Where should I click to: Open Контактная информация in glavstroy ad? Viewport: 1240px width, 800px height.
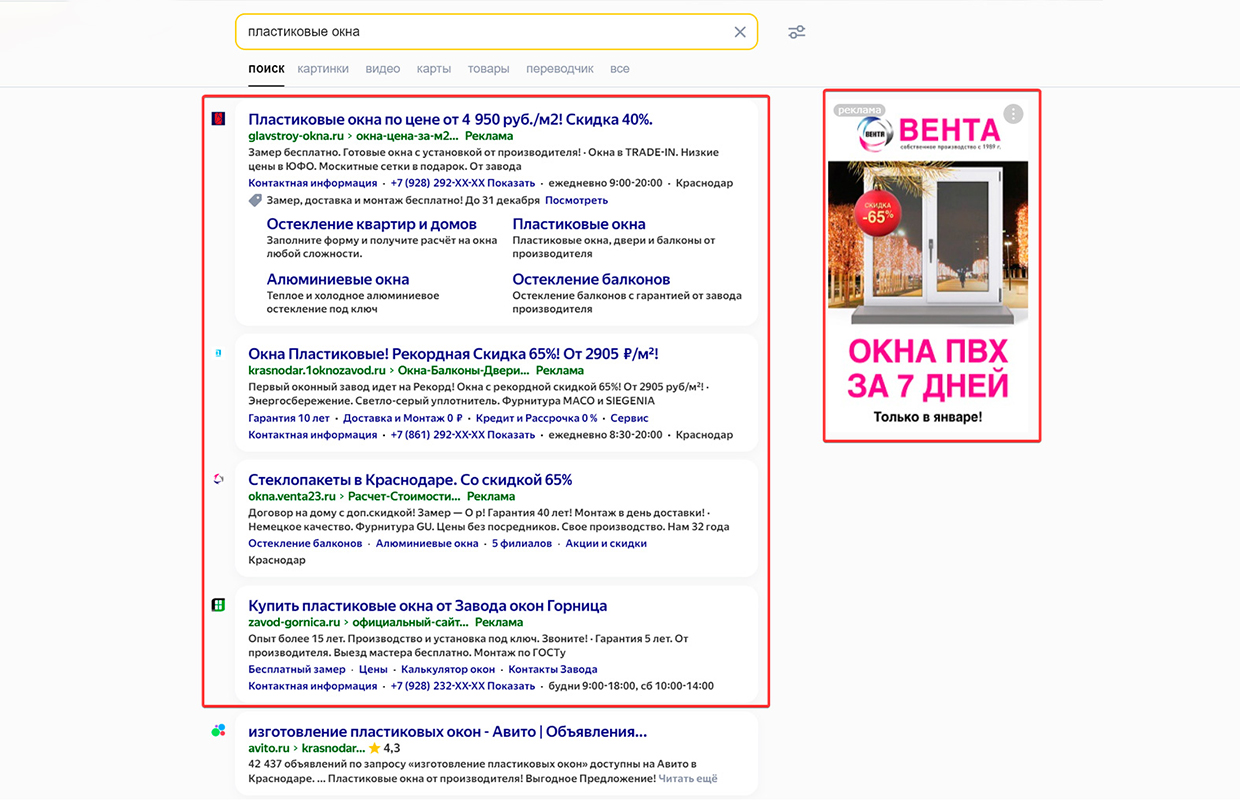click(x=313, y=183)
